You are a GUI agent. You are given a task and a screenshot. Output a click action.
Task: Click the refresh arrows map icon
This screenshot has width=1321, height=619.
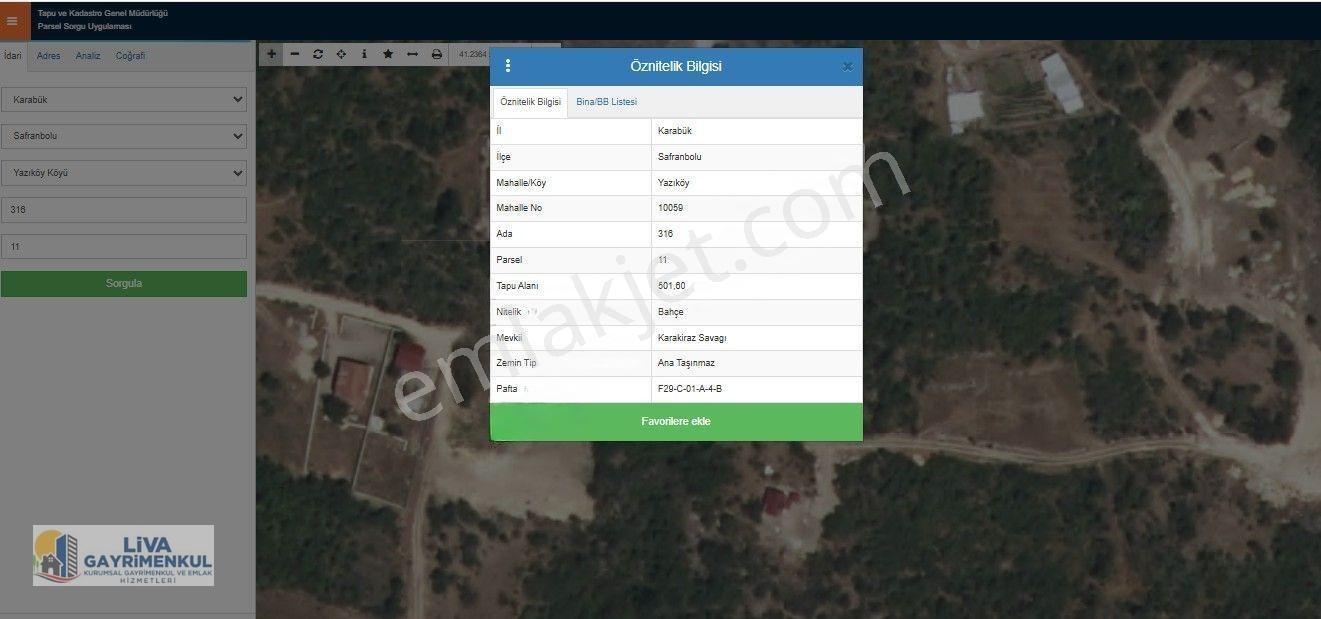click(x=318, y=54)
